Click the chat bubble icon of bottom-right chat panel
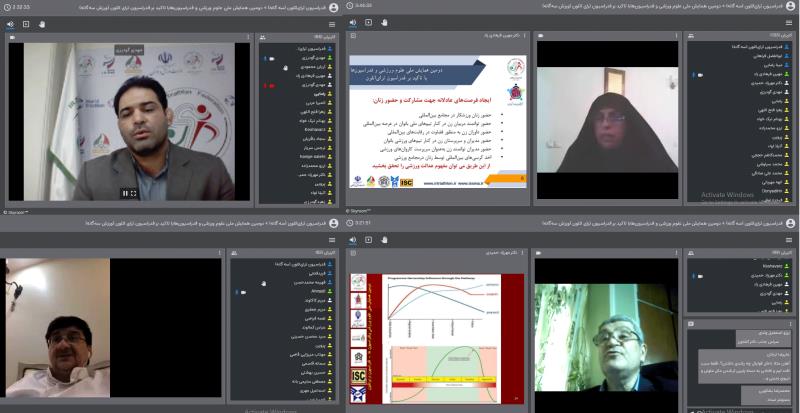Image resolution: width=800 pixels, height=413 pixels. click(x=690, y=324)
